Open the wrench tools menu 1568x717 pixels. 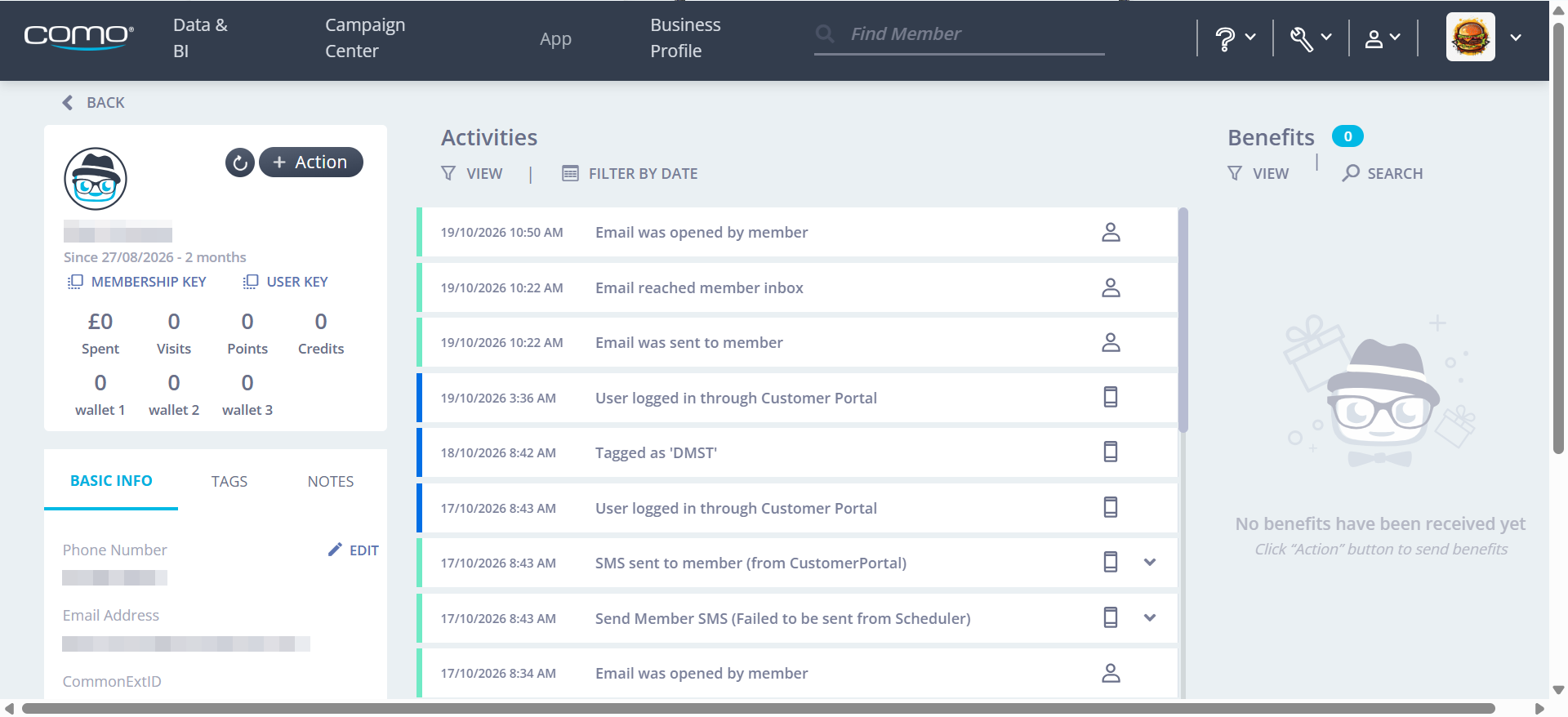click(1311, 38)
